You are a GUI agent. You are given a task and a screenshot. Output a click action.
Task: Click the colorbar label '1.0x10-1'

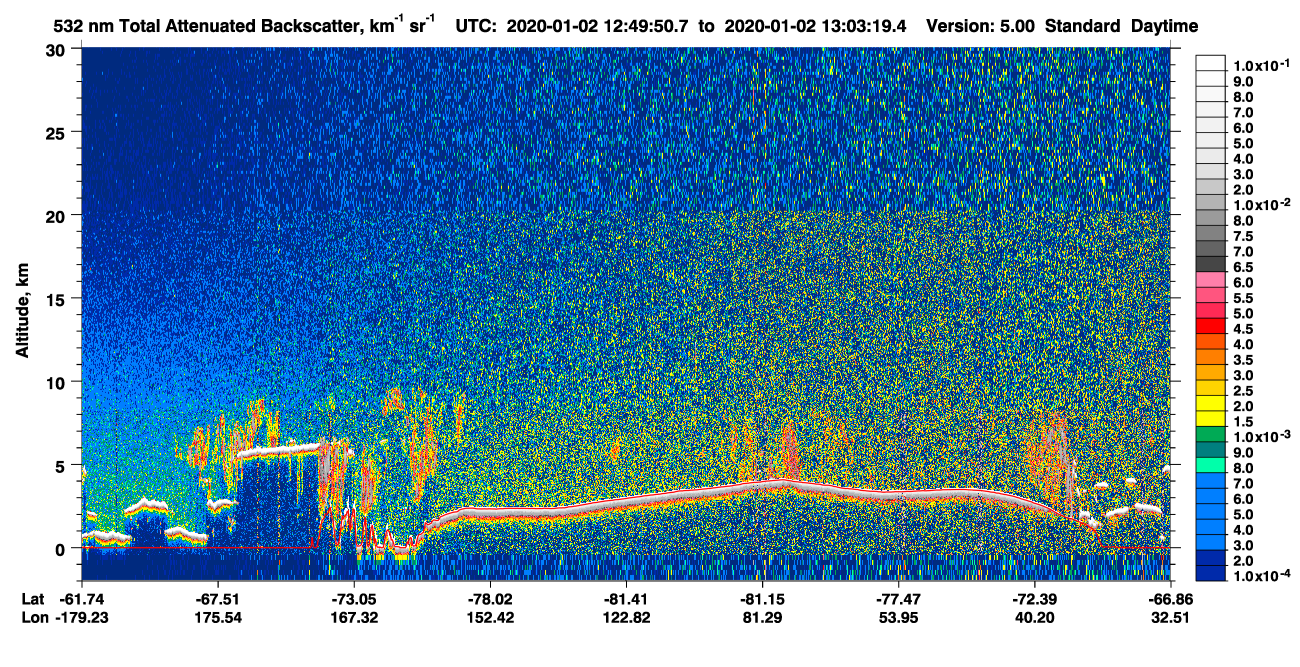pyautogui.click(x=1260, y=66)
